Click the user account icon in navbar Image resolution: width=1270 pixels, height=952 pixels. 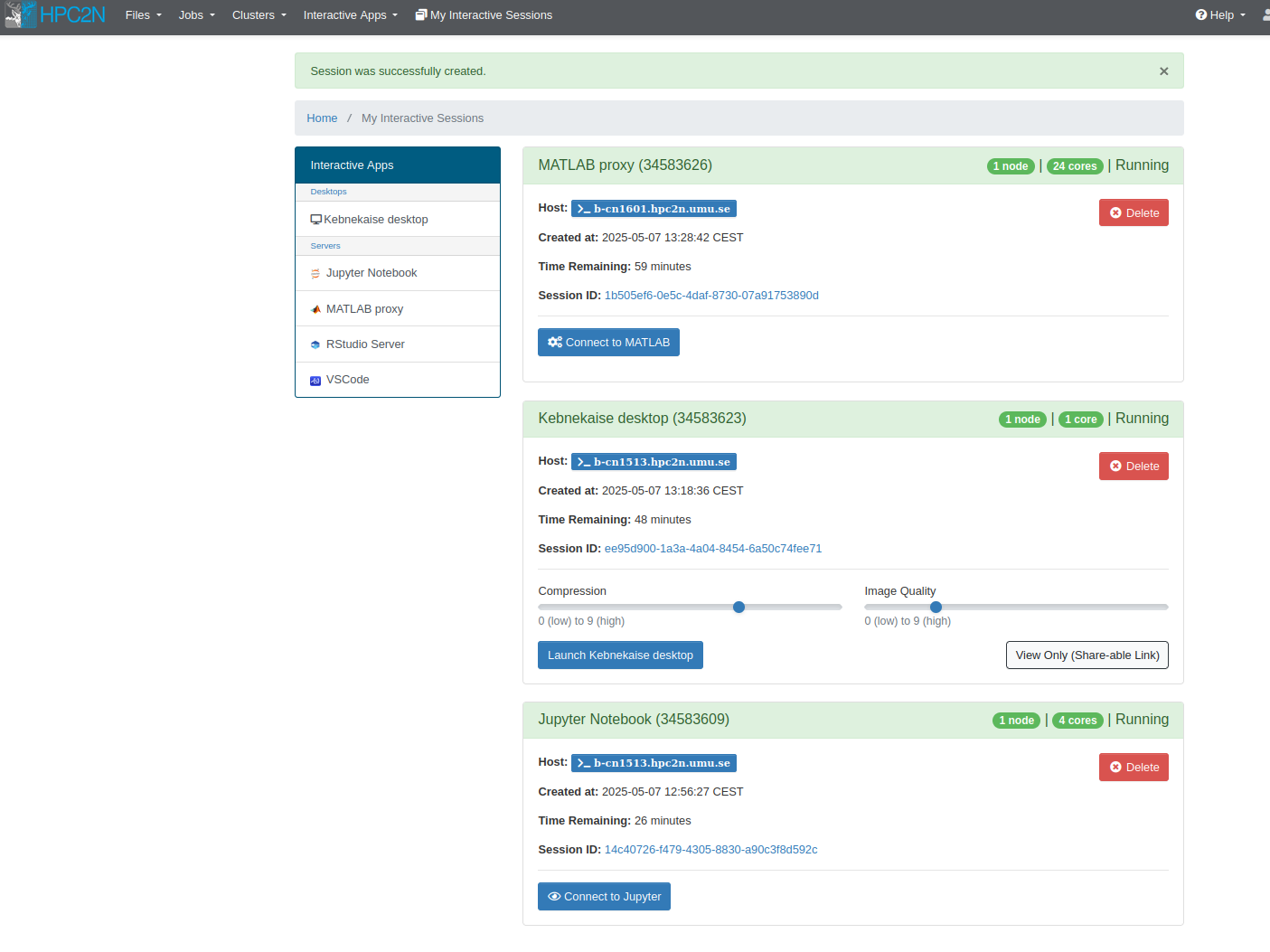[1265, 15]
